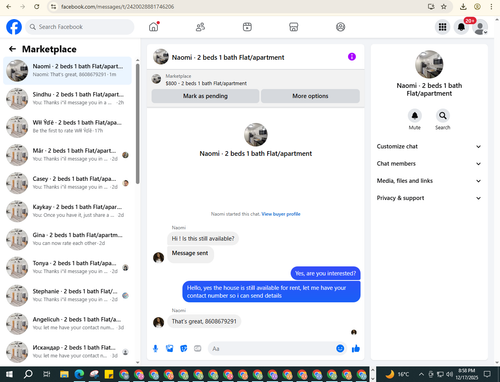Open Kaykay's conversation
The image size is (500, 382).
coord(67,211)
